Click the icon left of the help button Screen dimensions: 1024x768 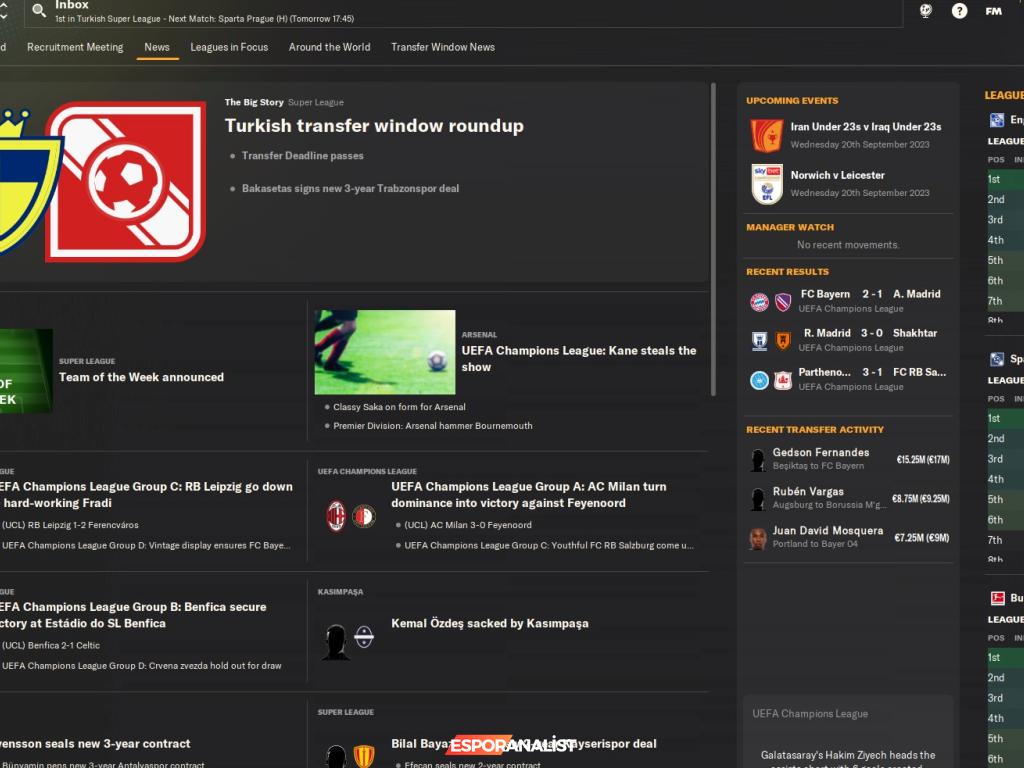click(x=926, y=11)
